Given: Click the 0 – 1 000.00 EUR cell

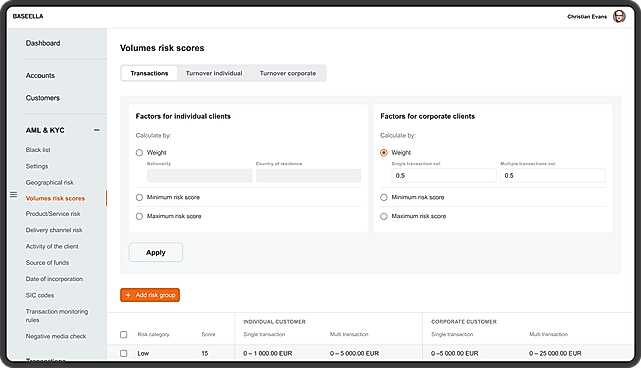Looking at the screenshot, I should click(x=268, y=353).
